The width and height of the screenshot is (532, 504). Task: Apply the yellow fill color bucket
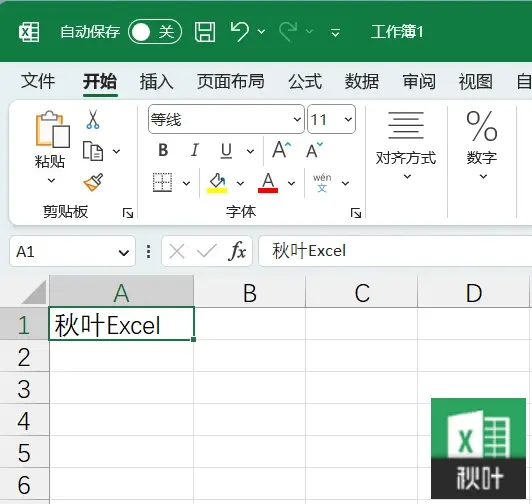tap(217, 183)
